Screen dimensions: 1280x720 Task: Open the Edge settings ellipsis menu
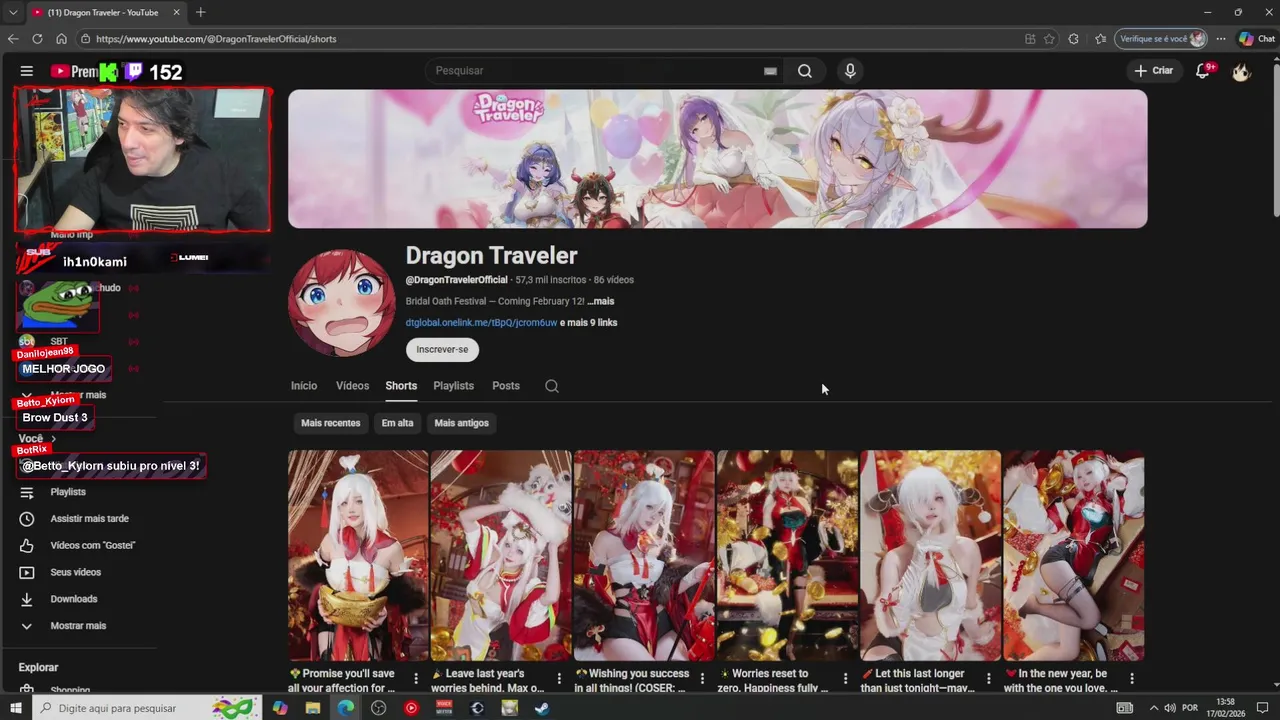click(1221, 39)
